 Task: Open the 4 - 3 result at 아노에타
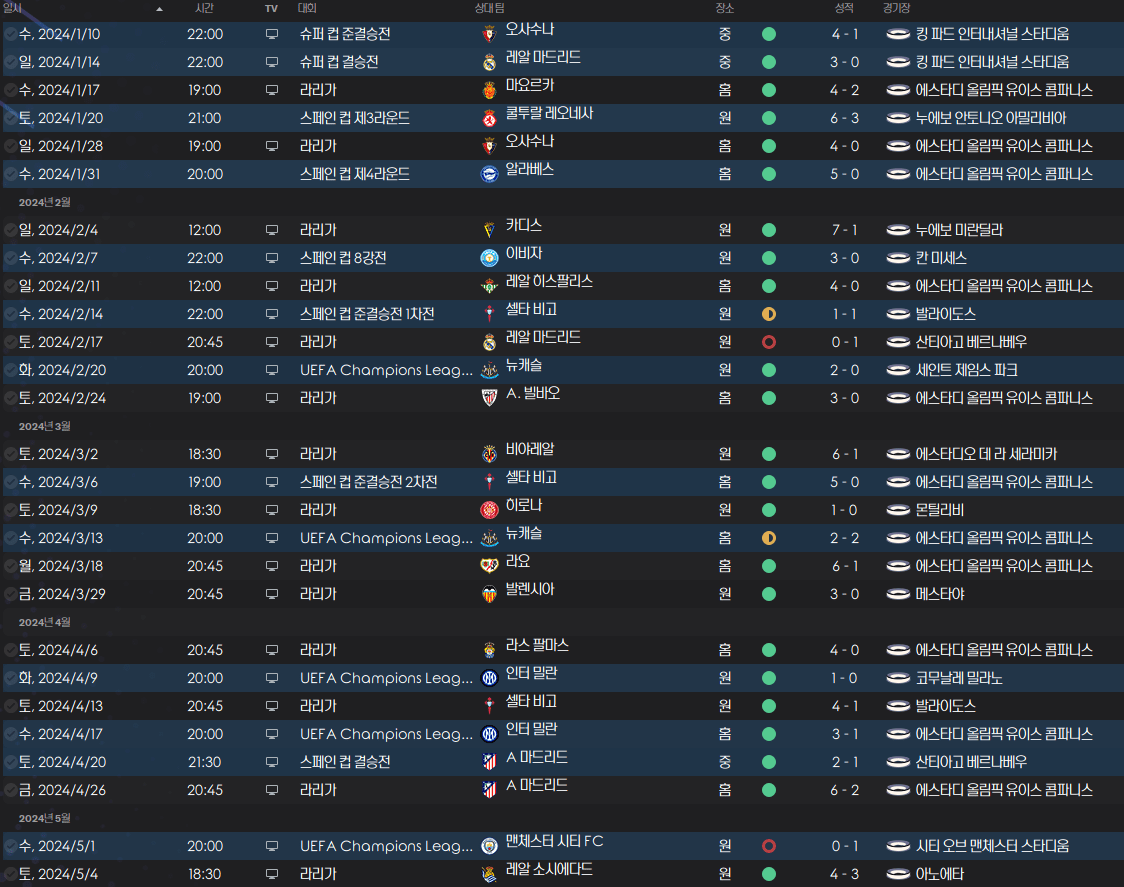(844, 874)
